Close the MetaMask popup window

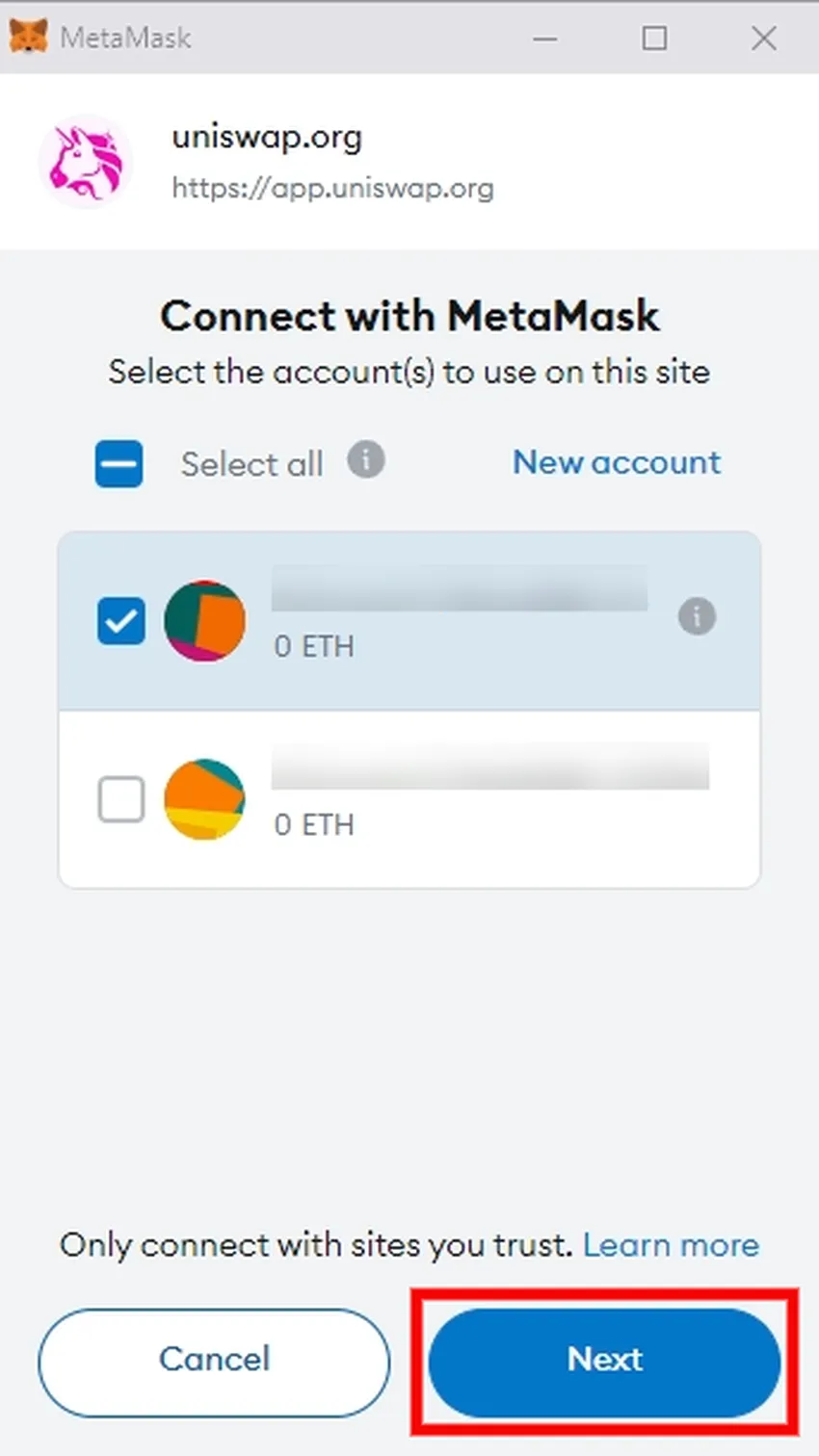[764, 39]
